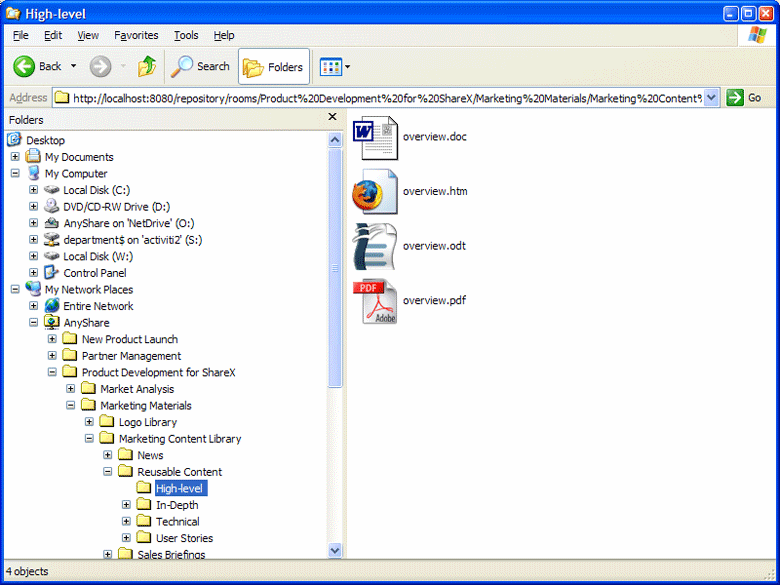Expand the My Documents node
Image resolution: width=780 pixels, height=585 pixels.
click(x=15, y=157)
